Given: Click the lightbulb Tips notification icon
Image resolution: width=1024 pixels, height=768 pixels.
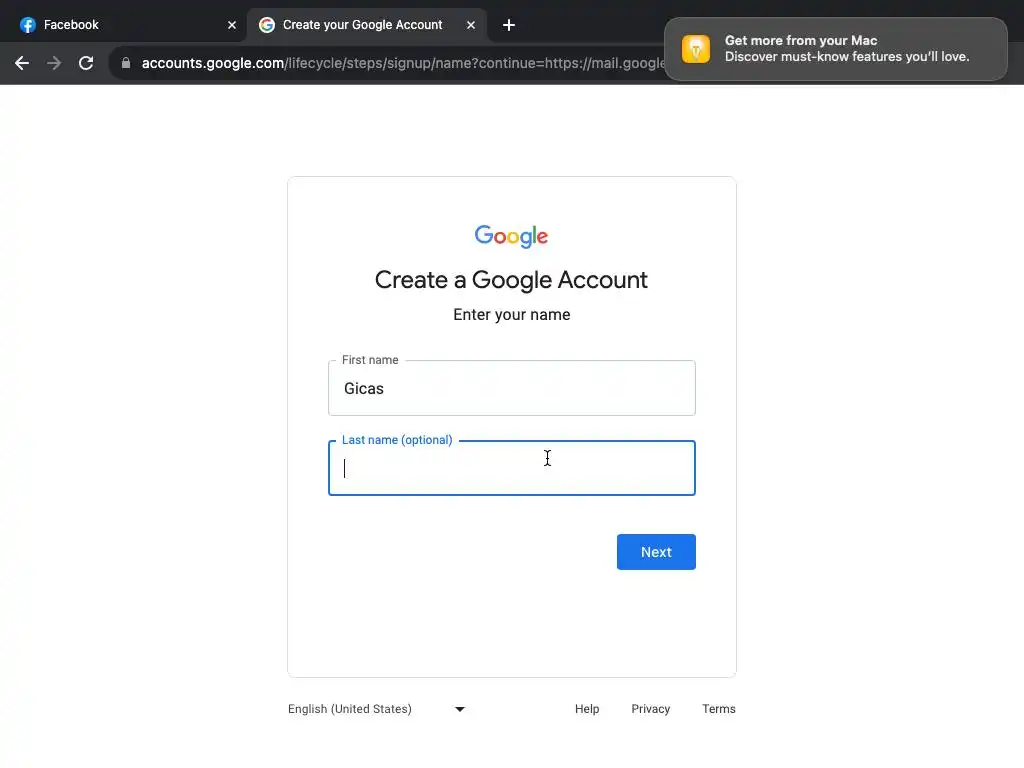Looking at the screenshot, I should (x=696, y=49).
